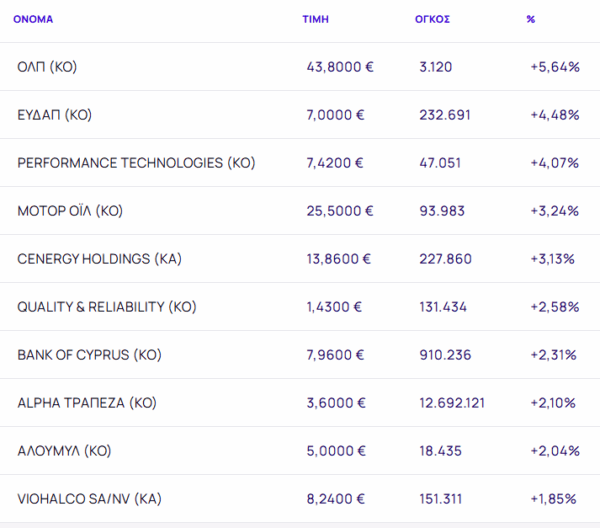This screenshot has height=528, width=600.
Task: Sort by the ΤΙΜΗ column header
Action: click(315, 19)
